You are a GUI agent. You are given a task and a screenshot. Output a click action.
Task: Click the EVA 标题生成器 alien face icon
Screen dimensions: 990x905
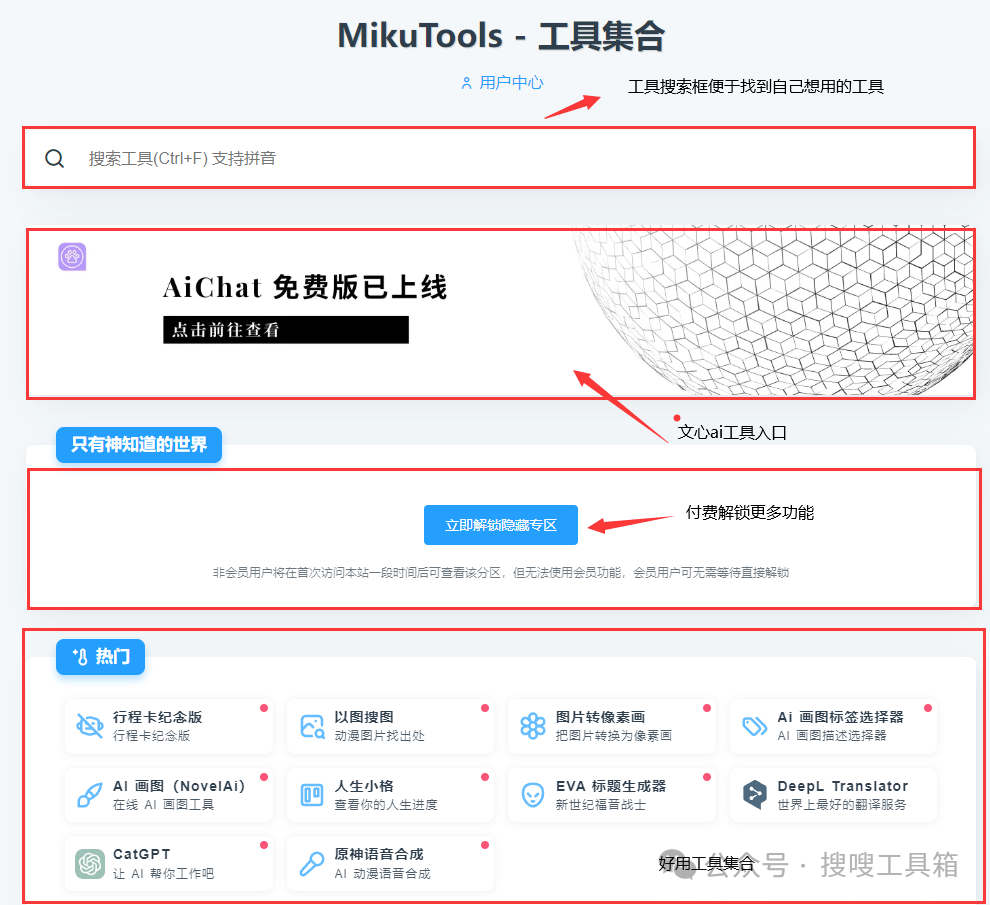tap(533, 795)
